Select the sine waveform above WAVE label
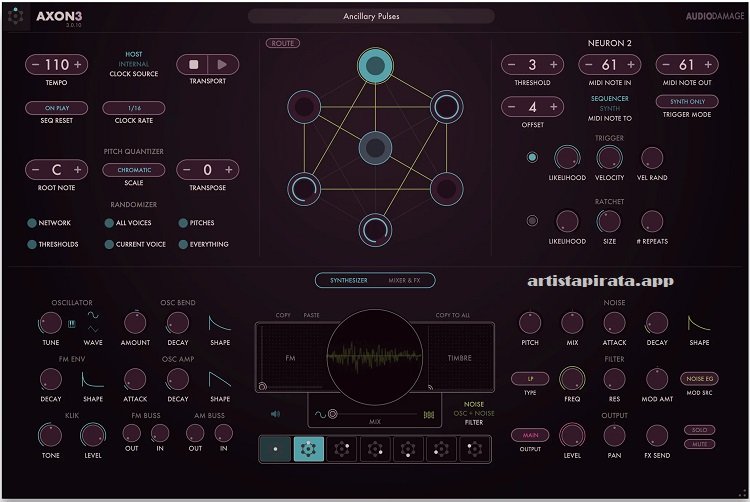Image resolution: width=750 pixels, height=502 pixels. [93, 315]
